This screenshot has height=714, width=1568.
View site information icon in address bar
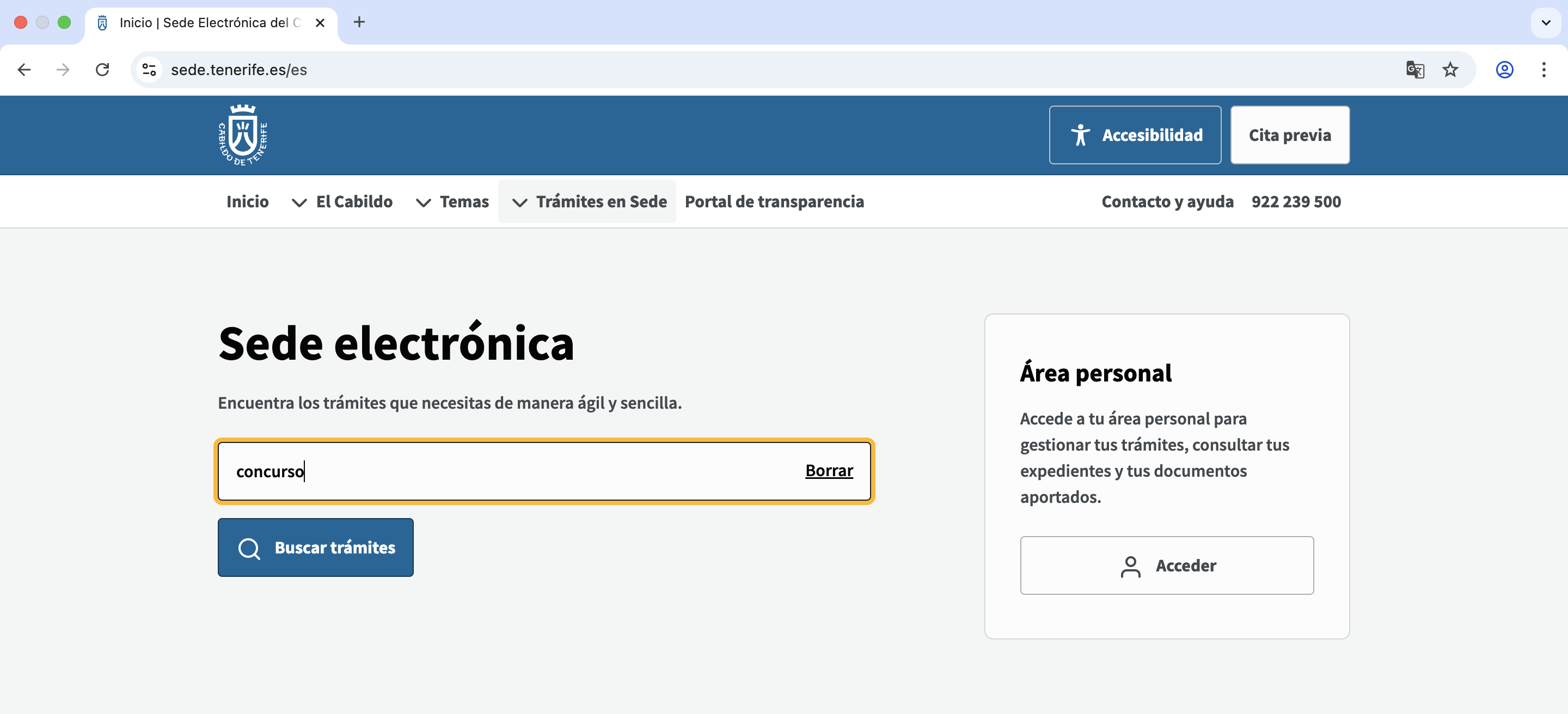(149, 70)
